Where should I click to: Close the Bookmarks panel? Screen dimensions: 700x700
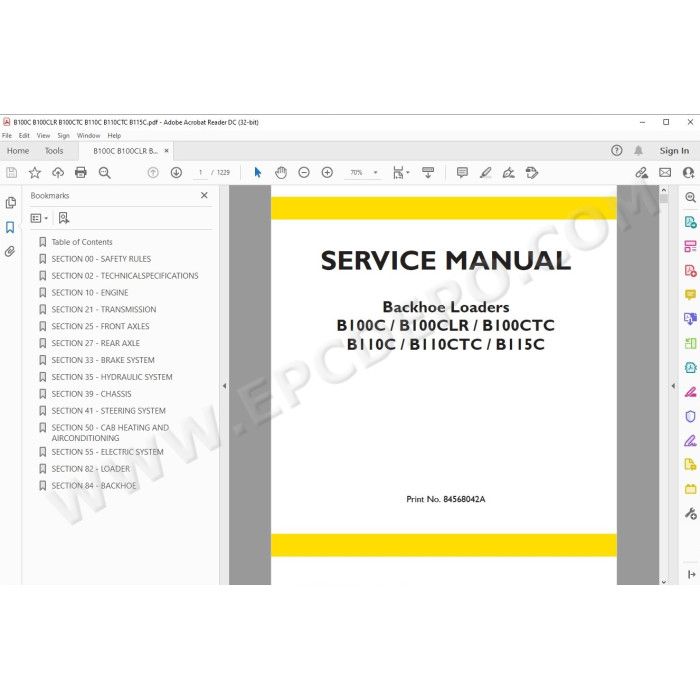point(204,195)
